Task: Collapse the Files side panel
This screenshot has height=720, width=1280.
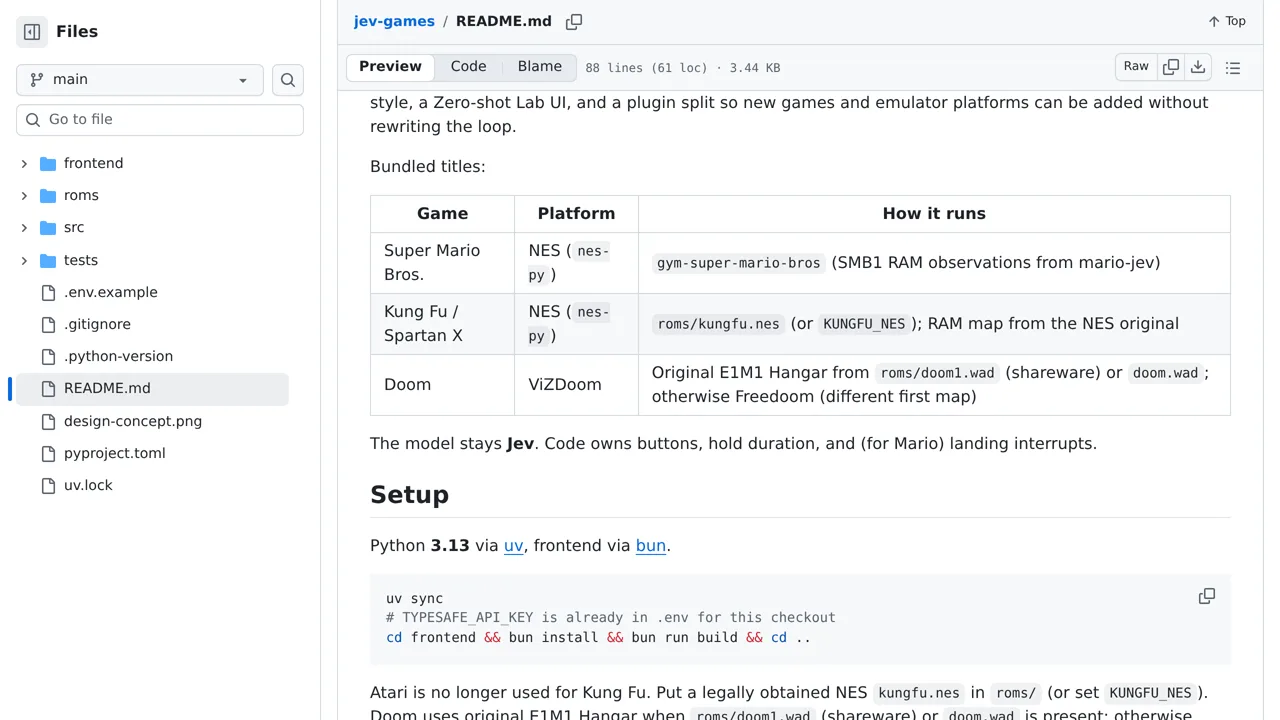Action: pos(32,32)
